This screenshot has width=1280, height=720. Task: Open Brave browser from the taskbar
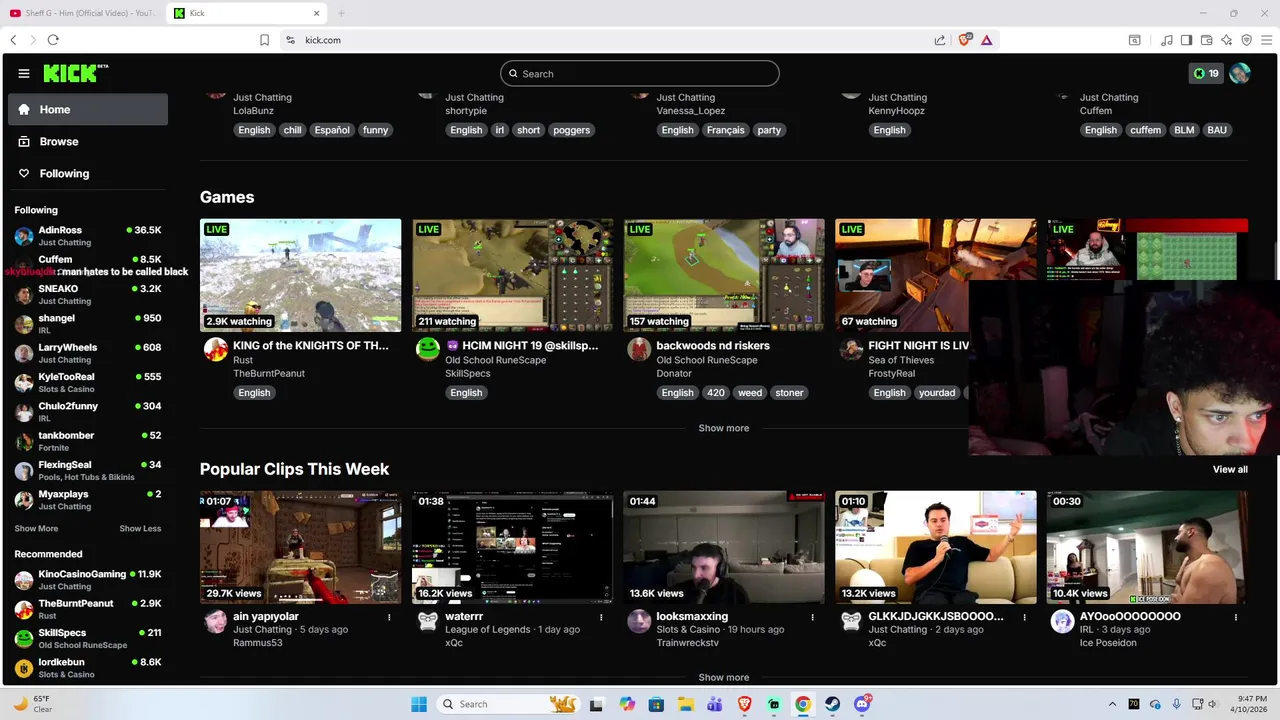click(744, 704)
